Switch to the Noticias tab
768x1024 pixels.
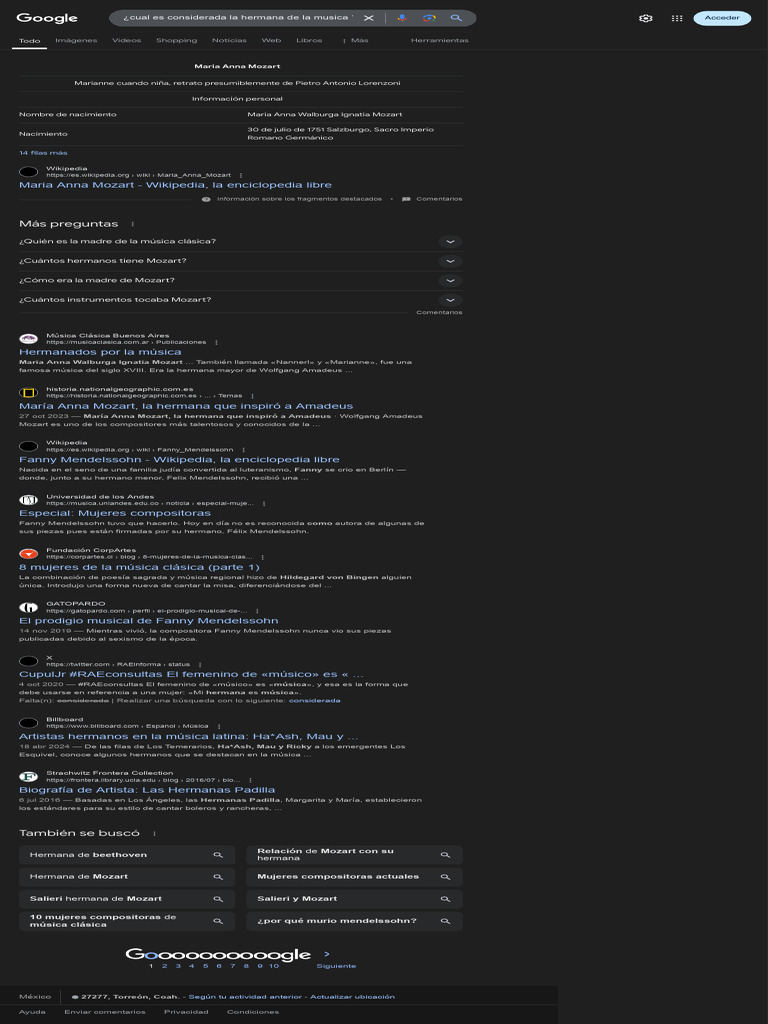click(x=229, y=40)
